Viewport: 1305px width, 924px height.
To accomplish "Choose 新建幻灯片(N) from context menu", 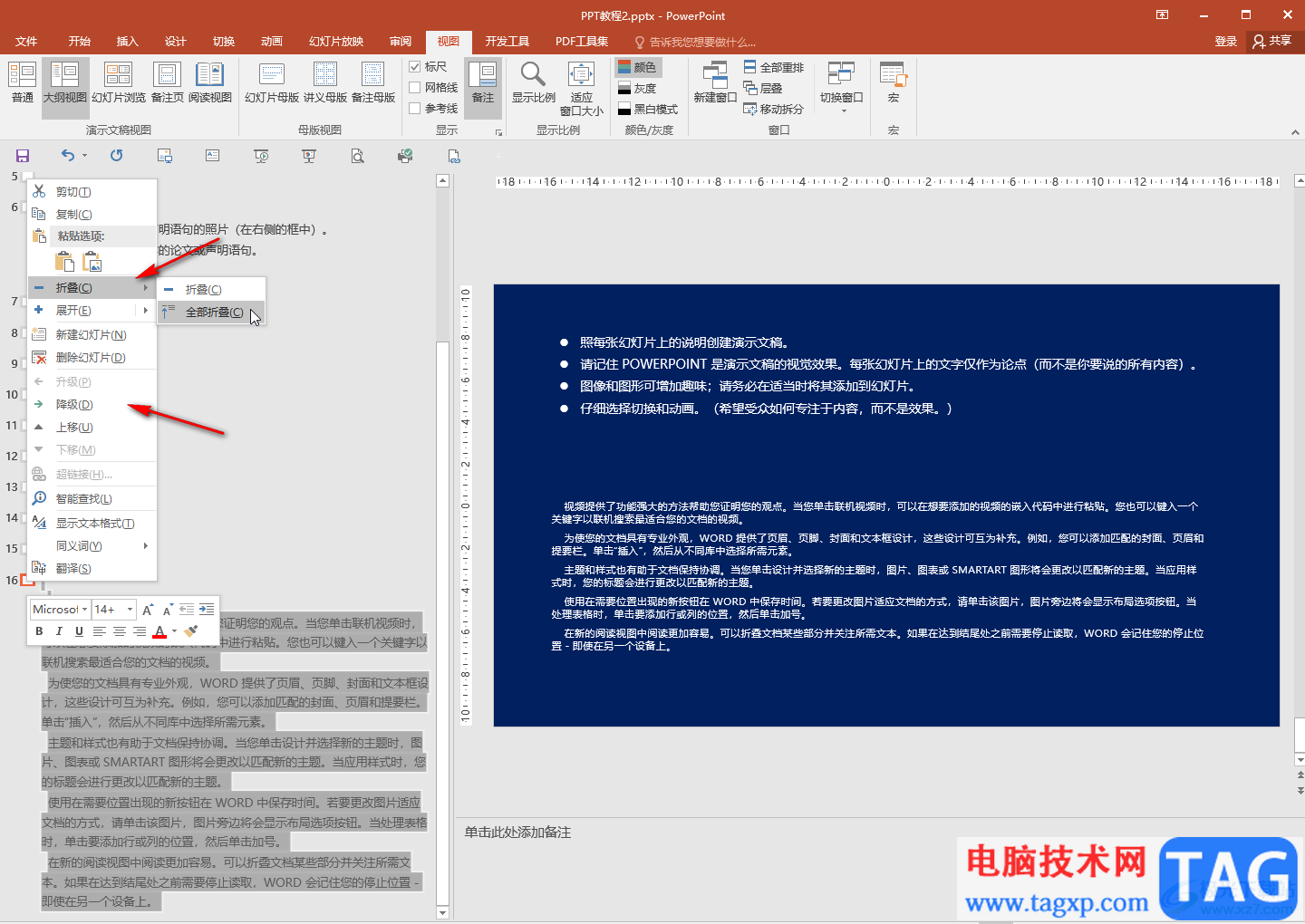I will (x=92, y=335).
